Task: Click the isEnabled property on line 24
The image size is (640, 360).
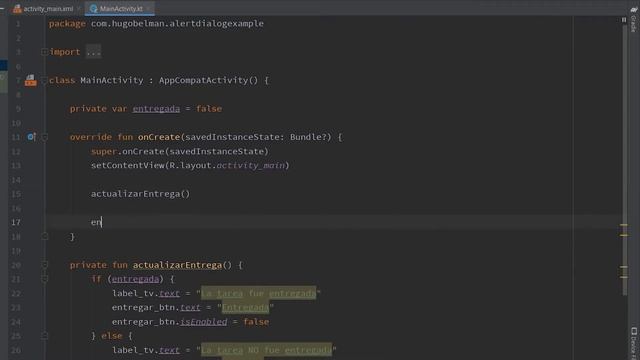Action: point(203,322)
